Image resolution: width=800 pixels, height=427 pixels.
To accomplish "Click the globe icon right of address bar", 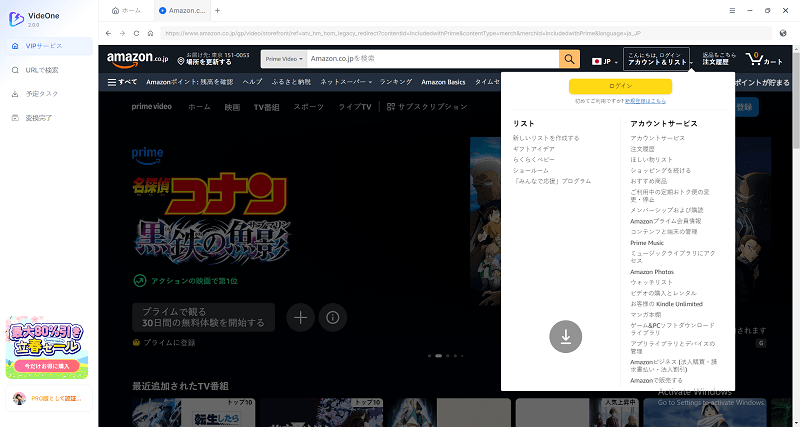I will 783,33.
